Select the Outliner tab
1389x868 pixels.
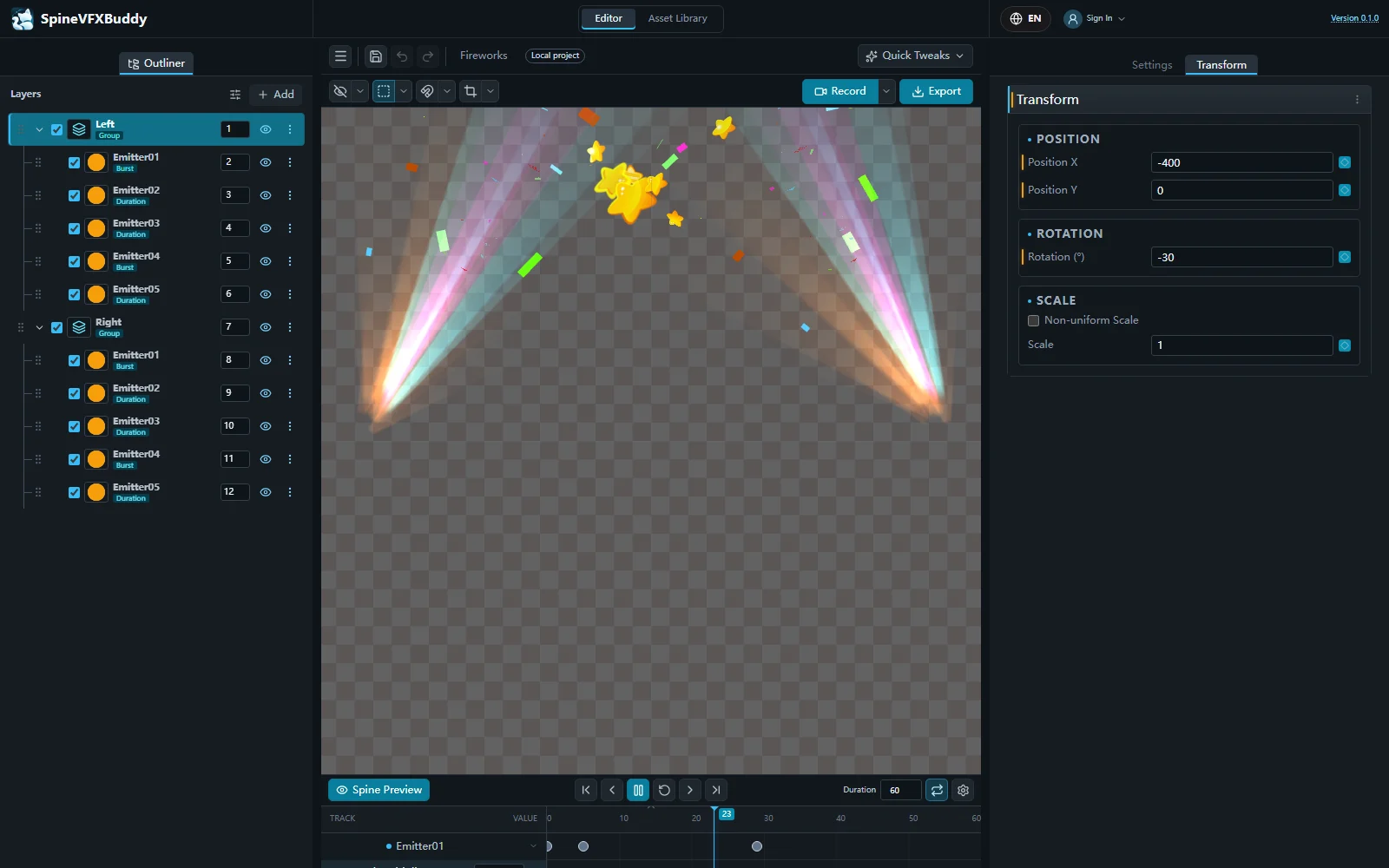156,63
